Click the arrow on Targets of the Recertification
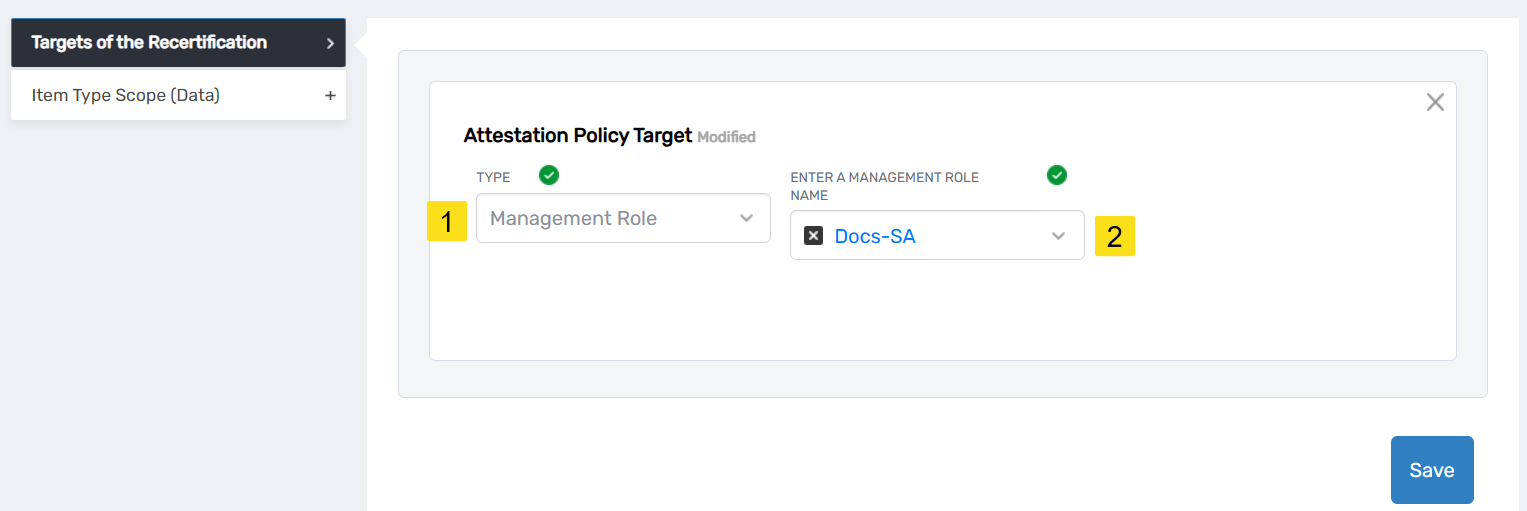 [x=330, y=43]
